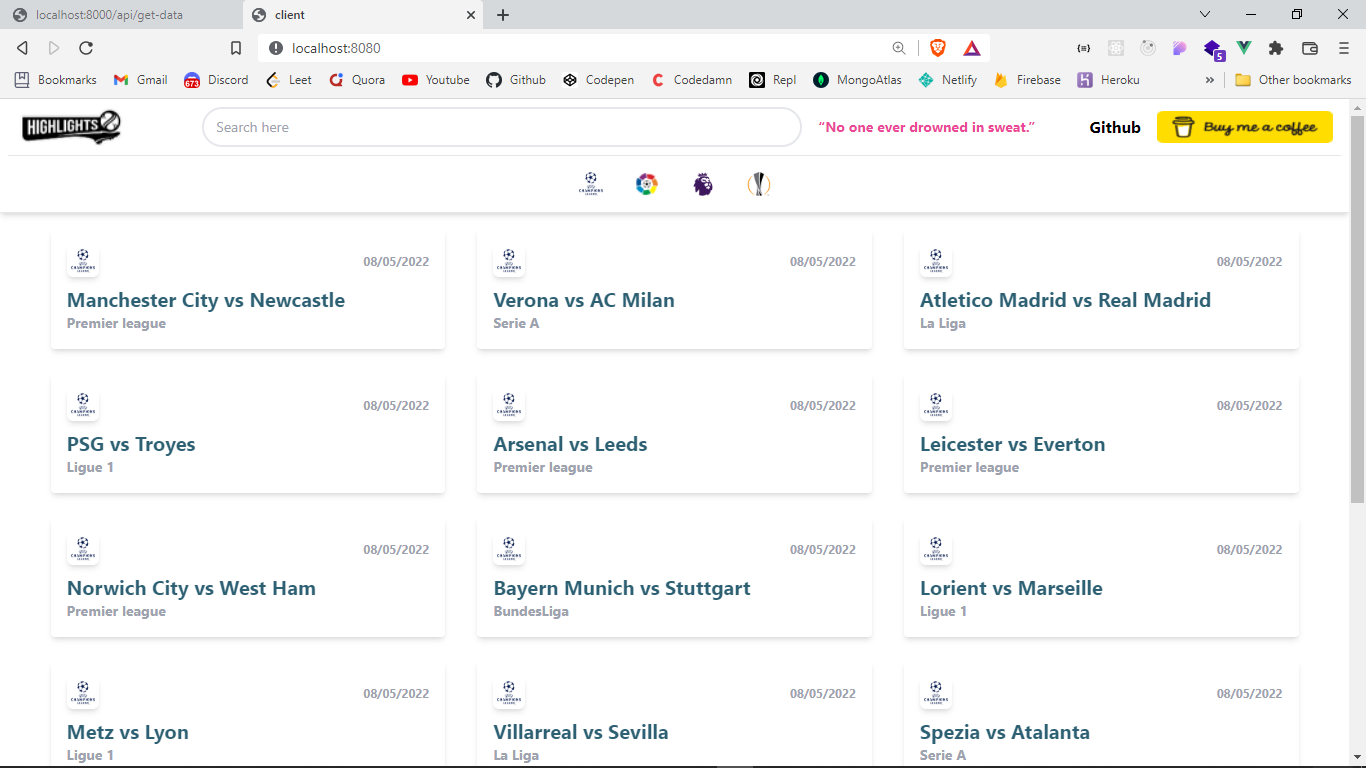This screenshot has height=768, width=1366.
Task: Open the Netlify bookmark
Action: tap(948, 80)
